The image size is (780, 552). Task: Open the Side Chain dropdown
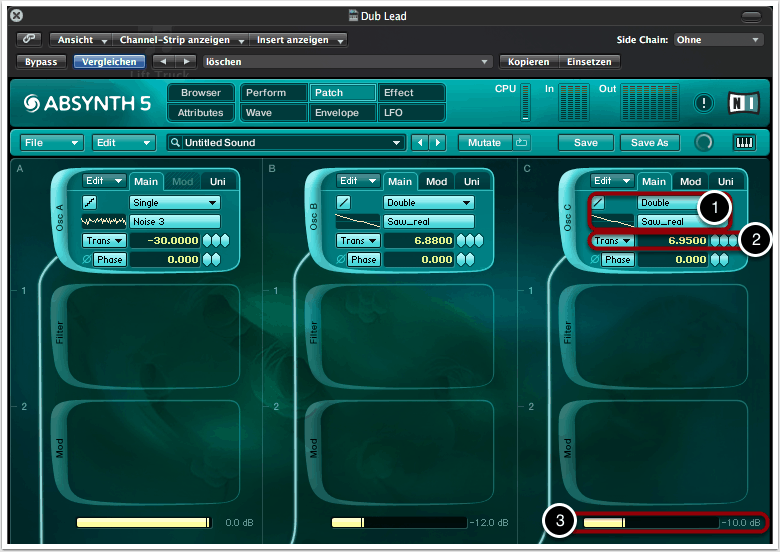pyautogui.click(x=718, y=40)
